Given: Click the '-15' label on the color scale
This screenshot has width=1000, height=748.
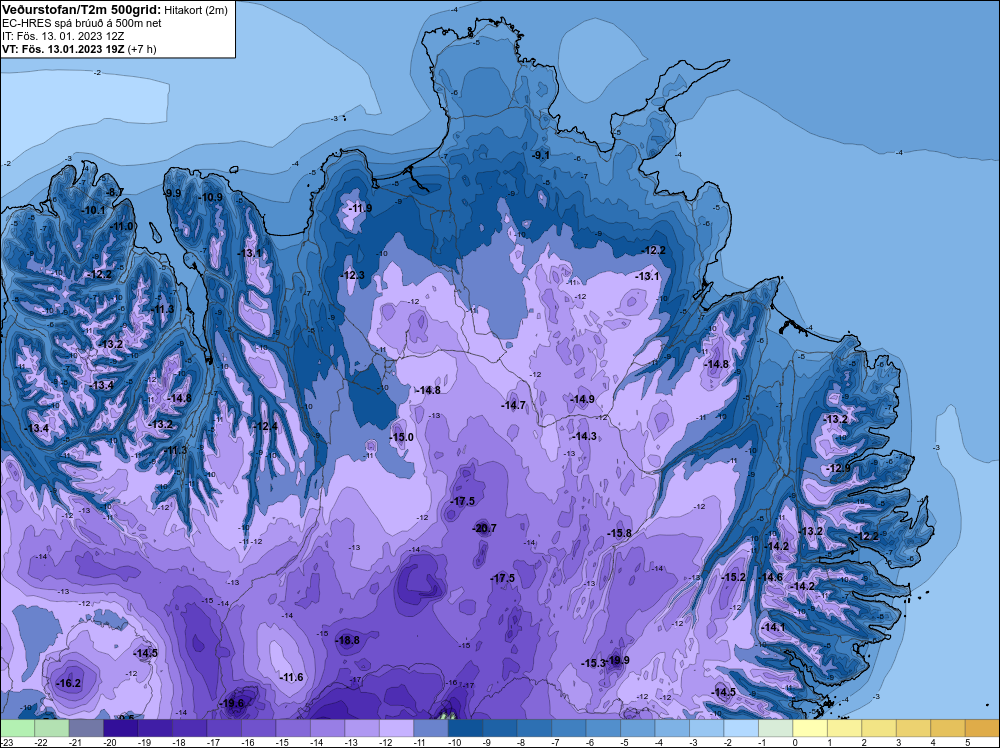Looking at the screenshot, I should (284, 742).
